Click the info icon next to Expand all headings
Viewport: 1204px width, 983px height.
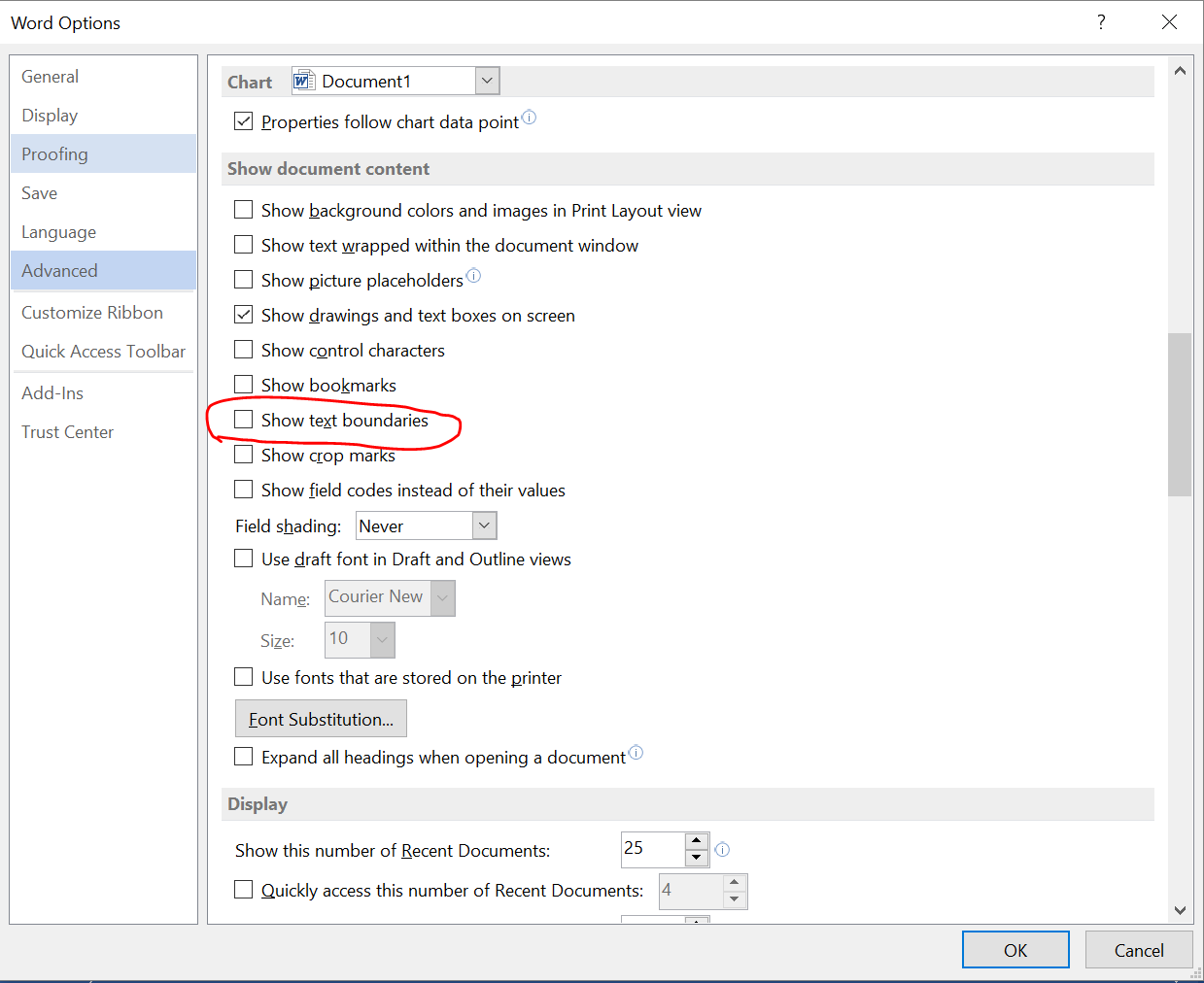(636, 752)
